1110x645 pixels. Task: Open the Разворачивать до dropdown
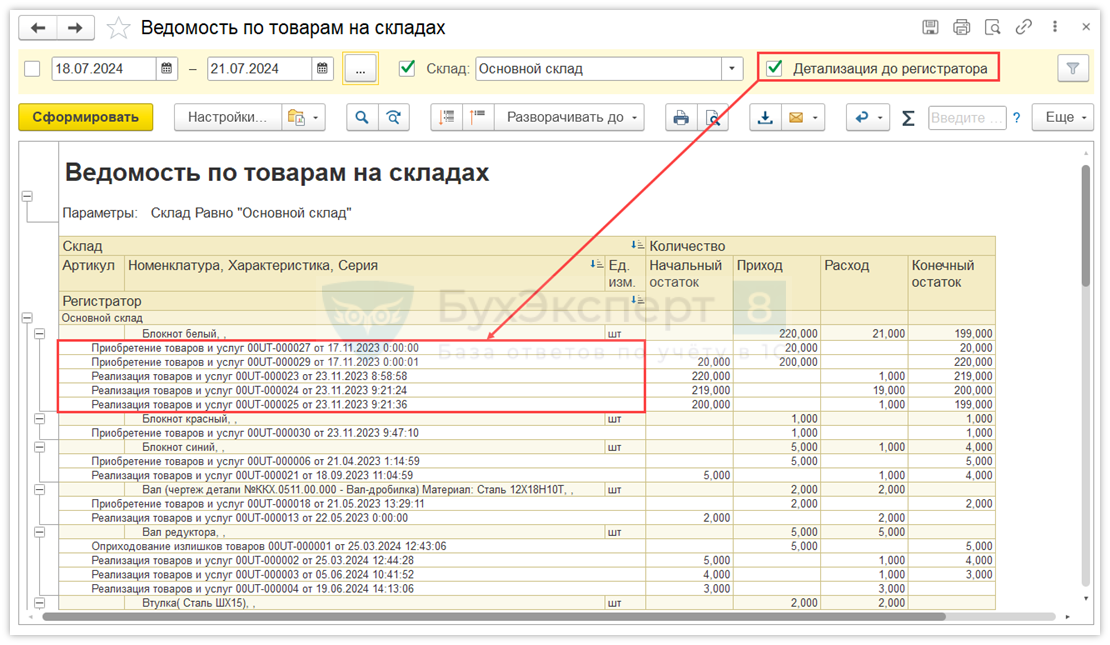click(568, 118)
